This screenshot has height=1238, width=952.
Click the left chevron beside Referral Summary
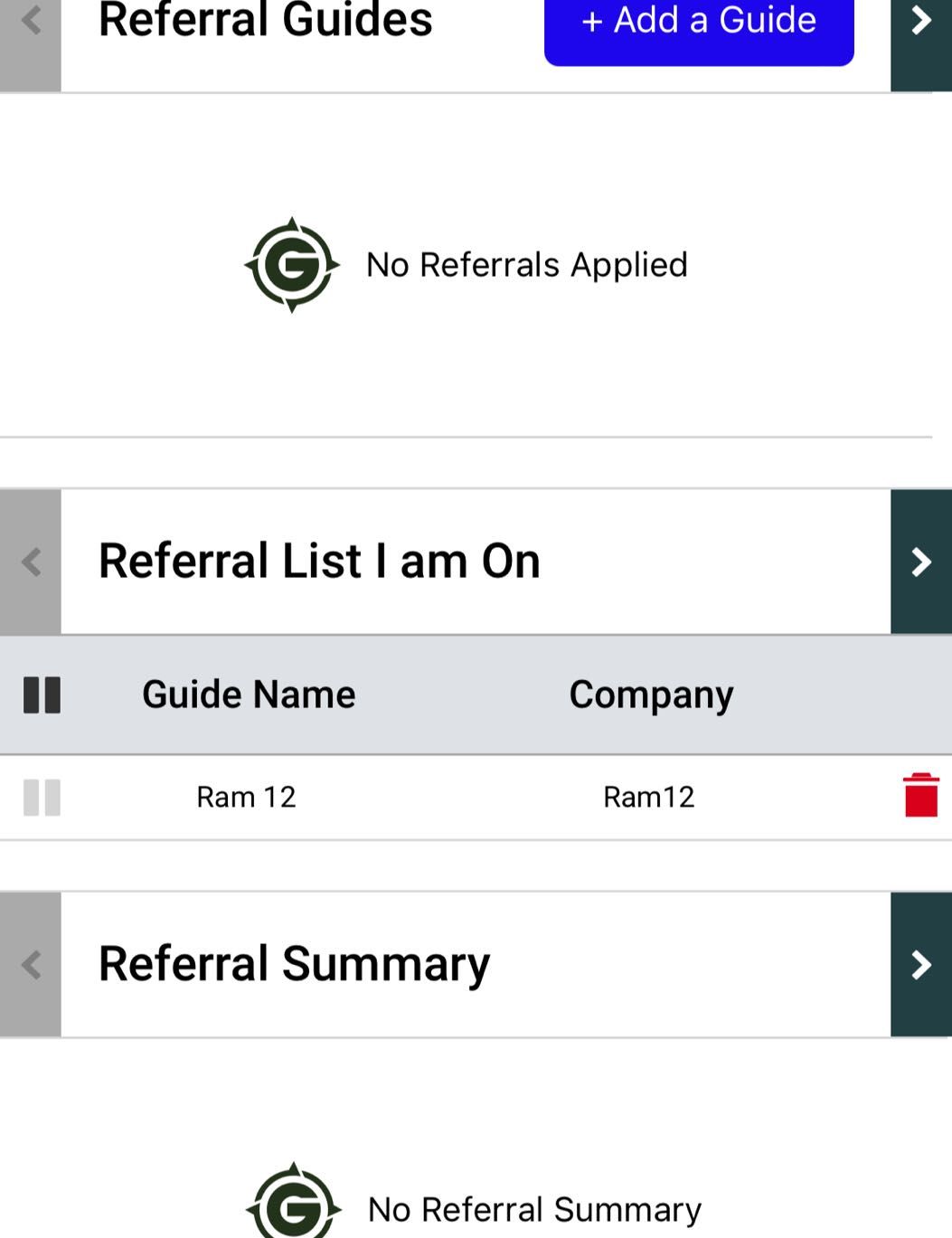click(x=31, y=964)
